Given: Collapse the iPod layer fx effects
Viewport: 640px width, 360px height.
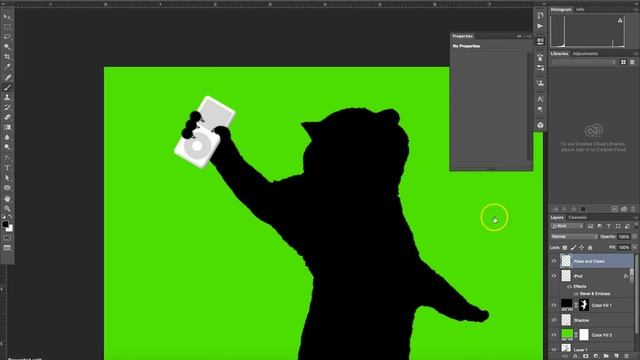Looking at the screenshot, I should coord(631,276).
